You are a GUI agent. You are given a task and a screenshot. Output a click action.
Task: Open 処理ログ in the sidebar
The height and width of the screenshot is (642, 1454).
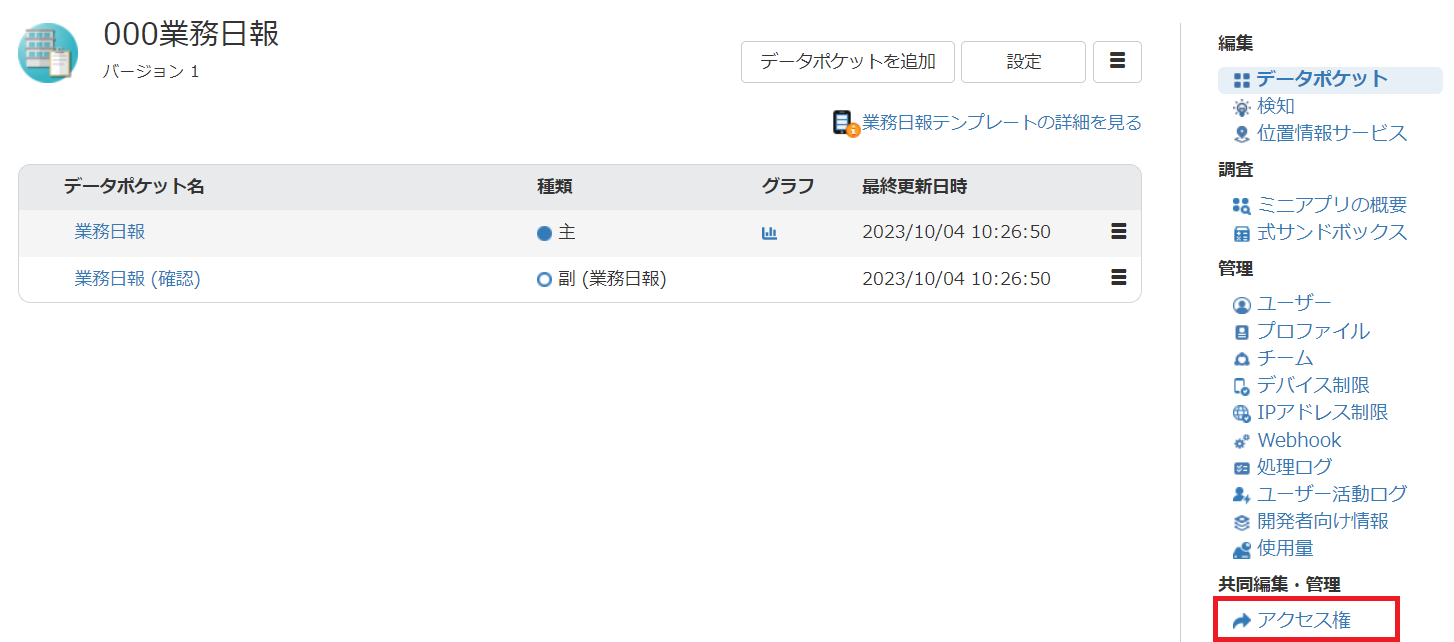(1294, 467)
